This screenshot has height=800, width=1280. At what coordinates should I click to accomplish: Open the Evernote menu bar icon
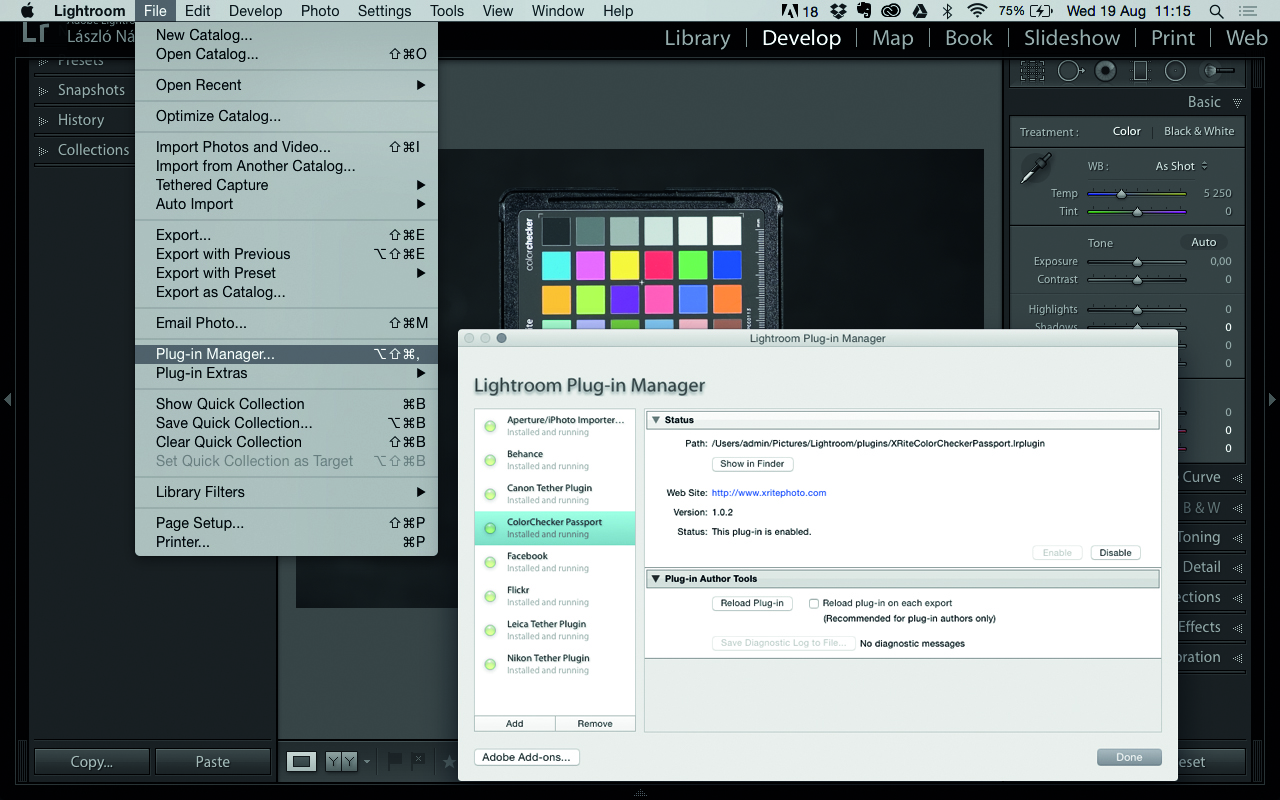point(866,11)
